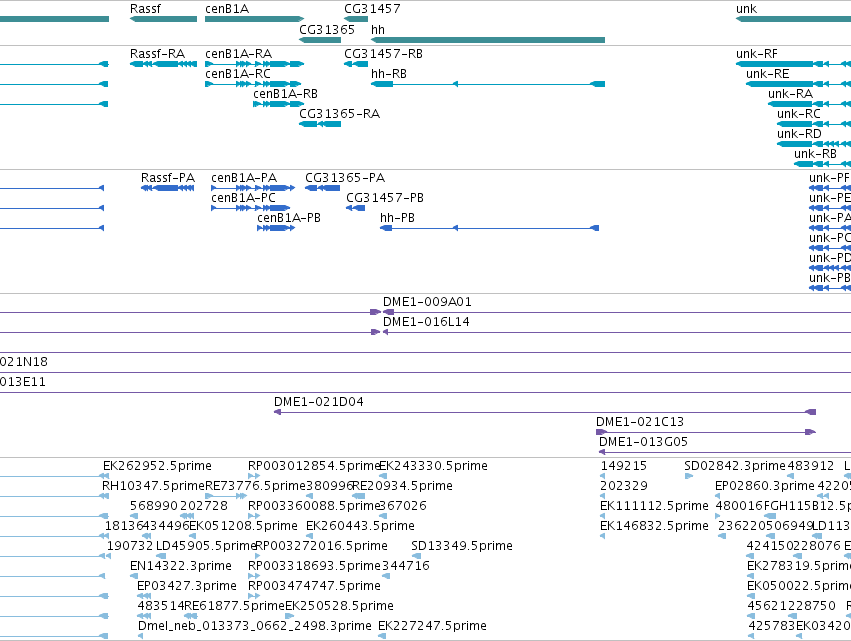The image size is (851, 641).
Task: Click the 021N18 clone label
Action: coord(24,362)
